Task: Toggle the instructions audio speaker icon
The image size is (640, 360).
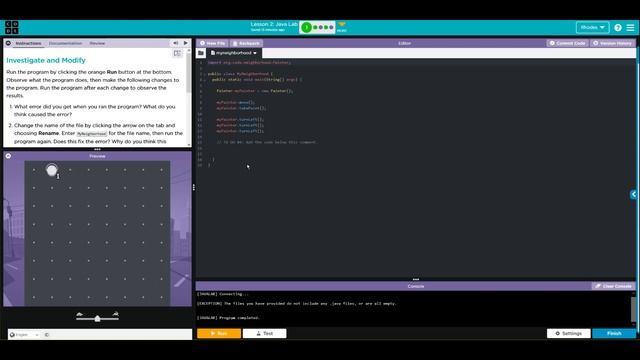Action: [176, 43]
